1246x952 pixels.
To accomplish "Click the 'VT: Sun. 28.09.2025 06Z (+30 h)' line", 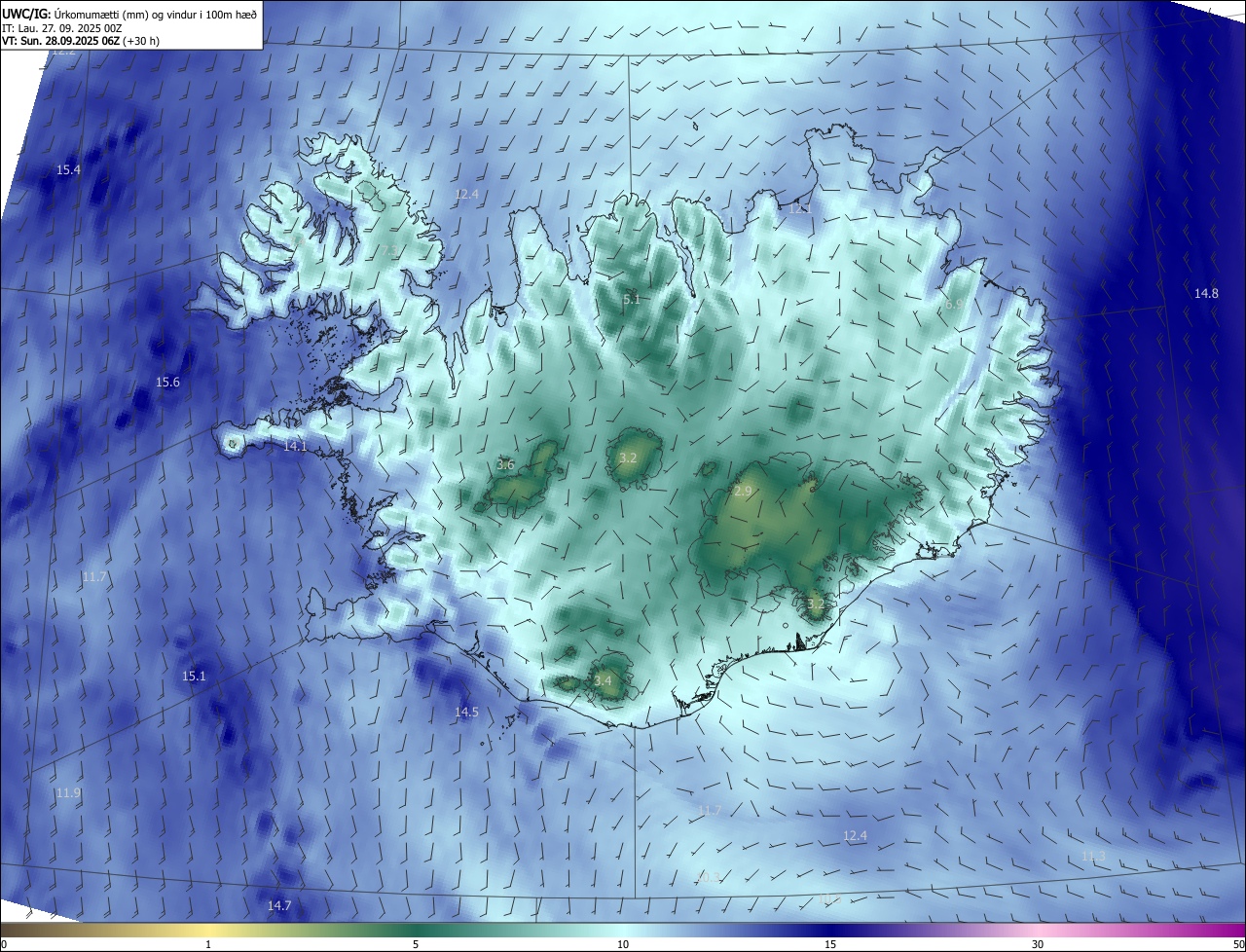I will 81,41.
